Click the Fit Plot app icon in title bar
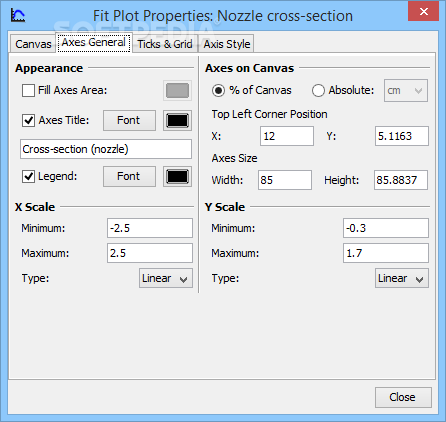Viewport: 446px width, 422px height. tap(17, 15)
